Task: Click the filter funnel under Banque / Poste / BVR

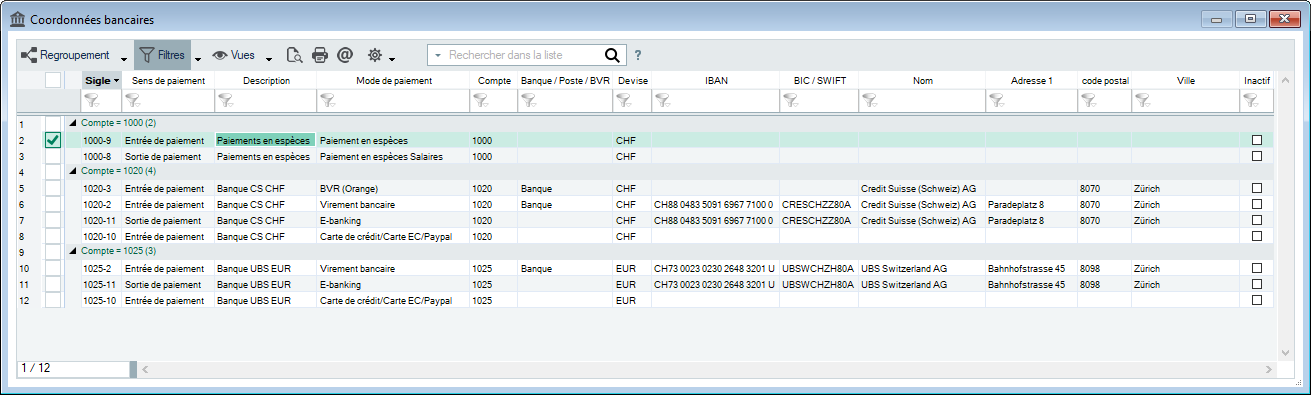Action: click(x=529, y=99)
